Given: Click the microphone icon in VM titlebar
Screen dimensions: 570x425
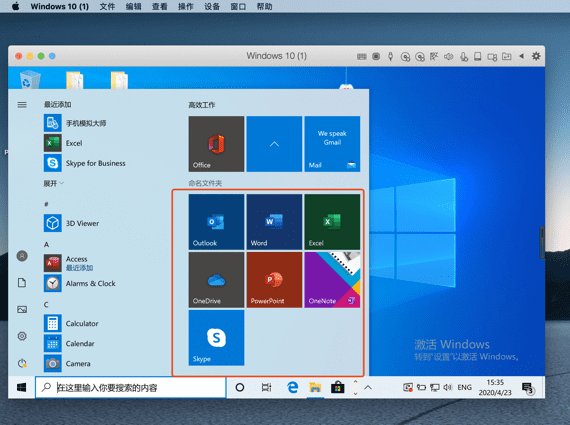Looking at the screenshot, I should tap(464, 56).
